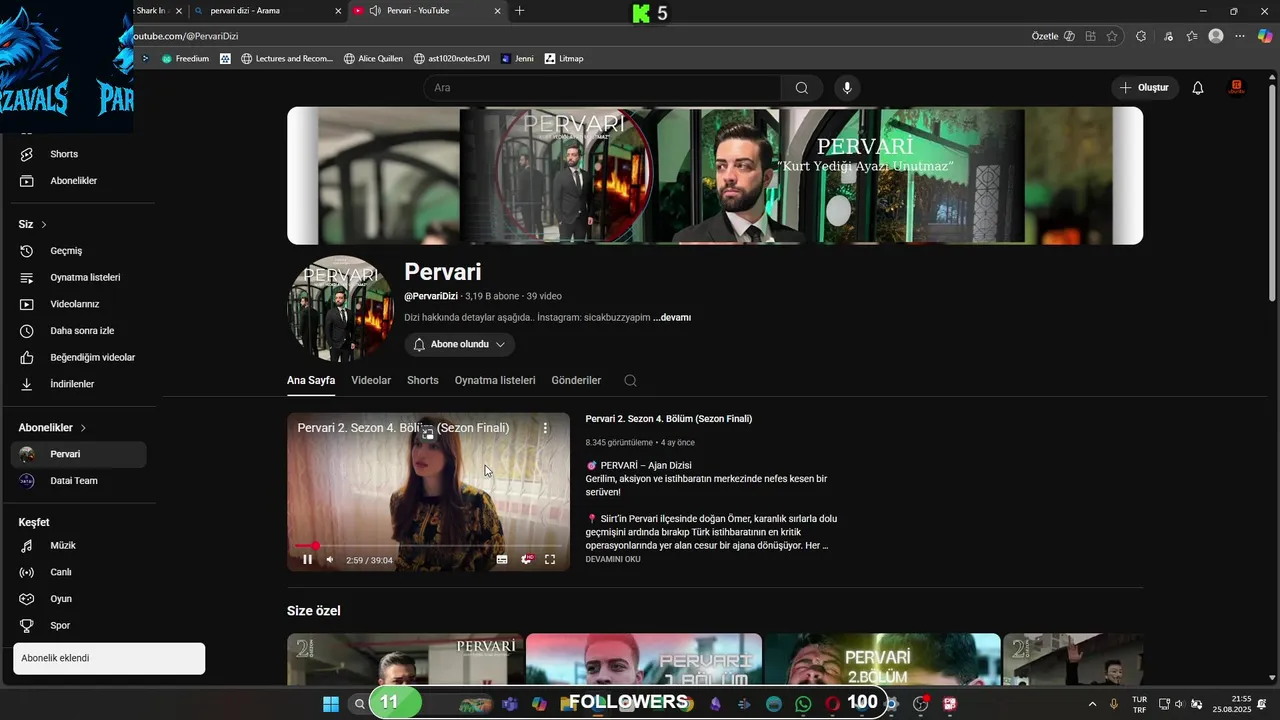Start voice search with microphone icon
Viewport: 1280px width, 720px height.
click(847, 88)
